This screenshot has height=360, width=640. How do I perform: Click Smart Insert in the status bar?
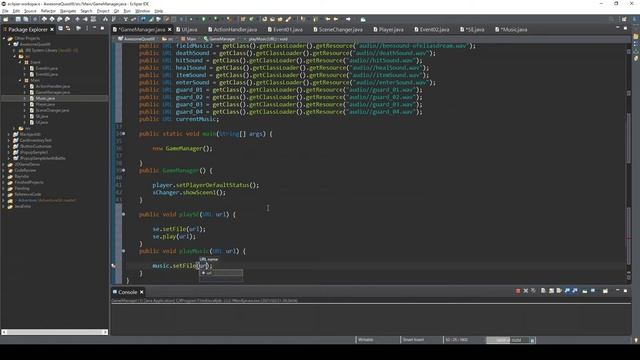point(413,340)
